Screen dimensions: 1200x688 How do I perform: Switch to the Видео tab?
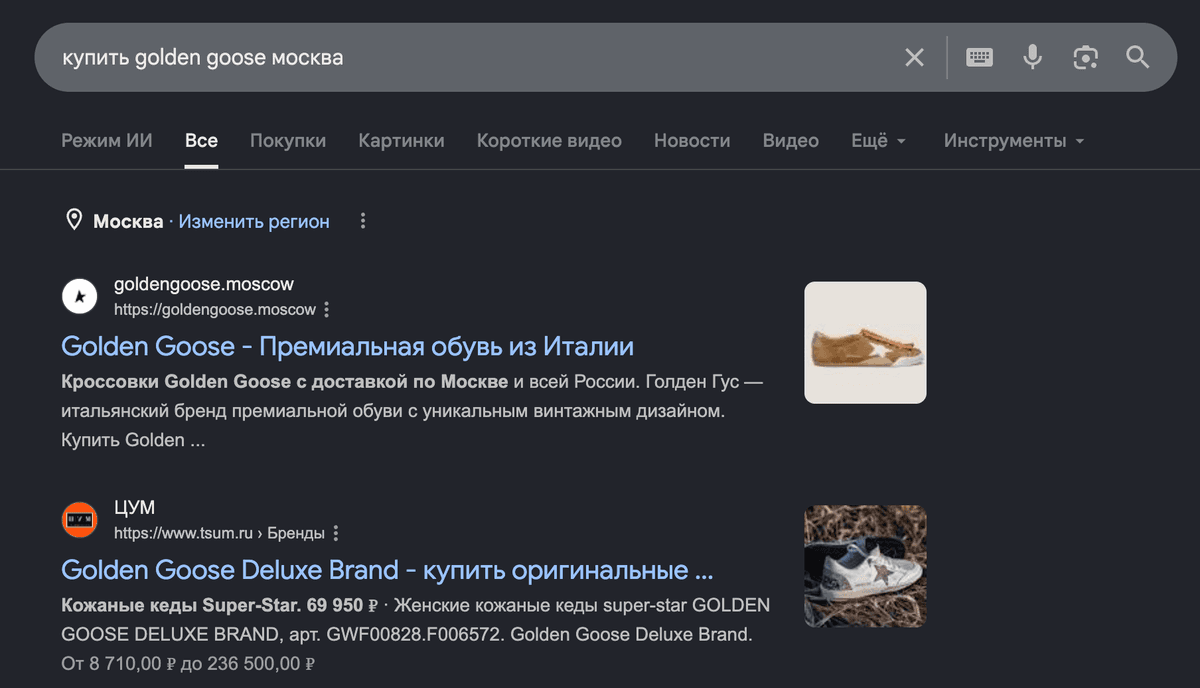pyautogui.click(x=791, y=141)
